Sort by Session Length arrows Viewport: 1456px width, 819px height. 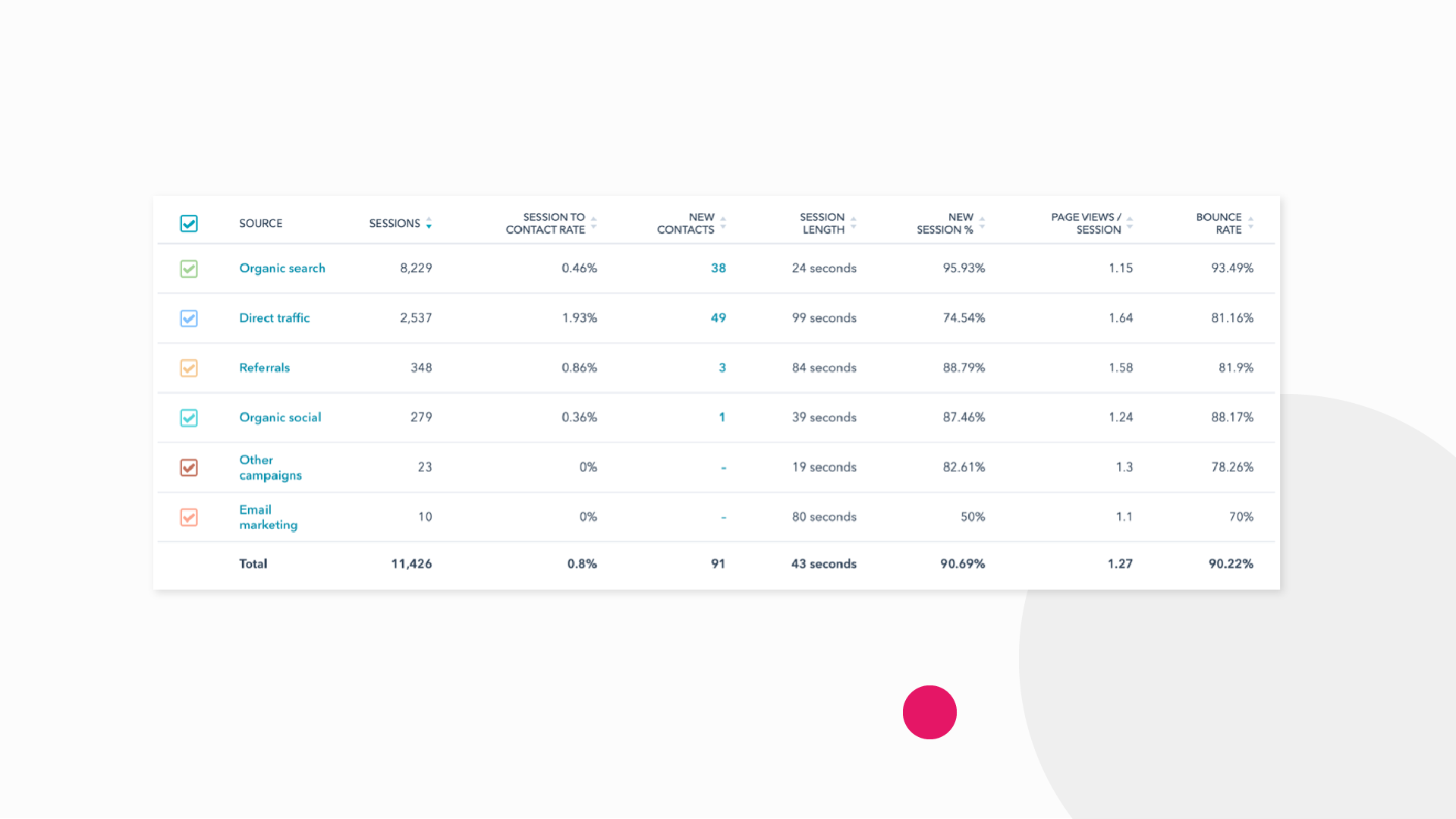[853, 223]
